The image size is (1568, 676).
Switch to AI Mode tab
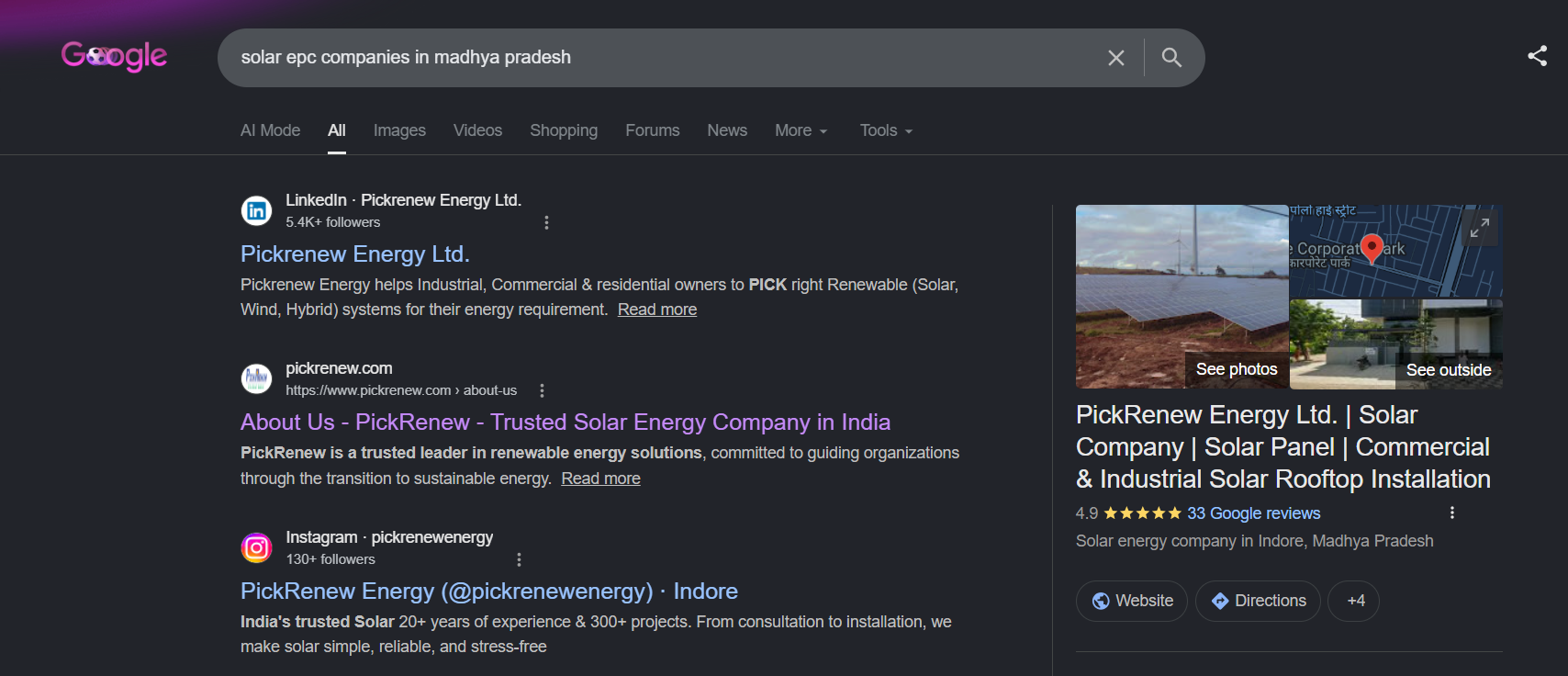(270, 130)
